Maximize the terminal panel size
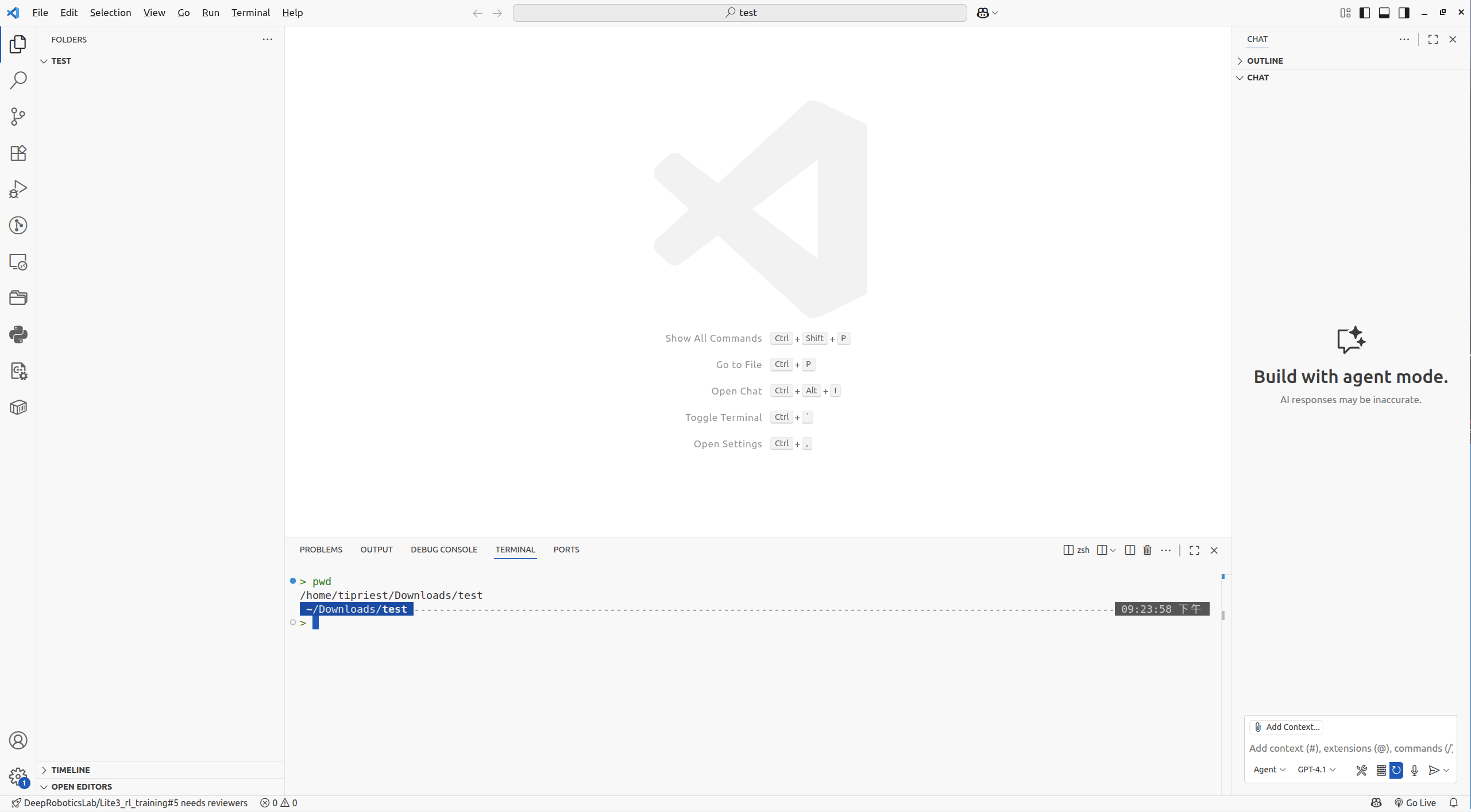Image resolution: width=1471 pixels, height=812 pixels. [x=1194, y=550]
